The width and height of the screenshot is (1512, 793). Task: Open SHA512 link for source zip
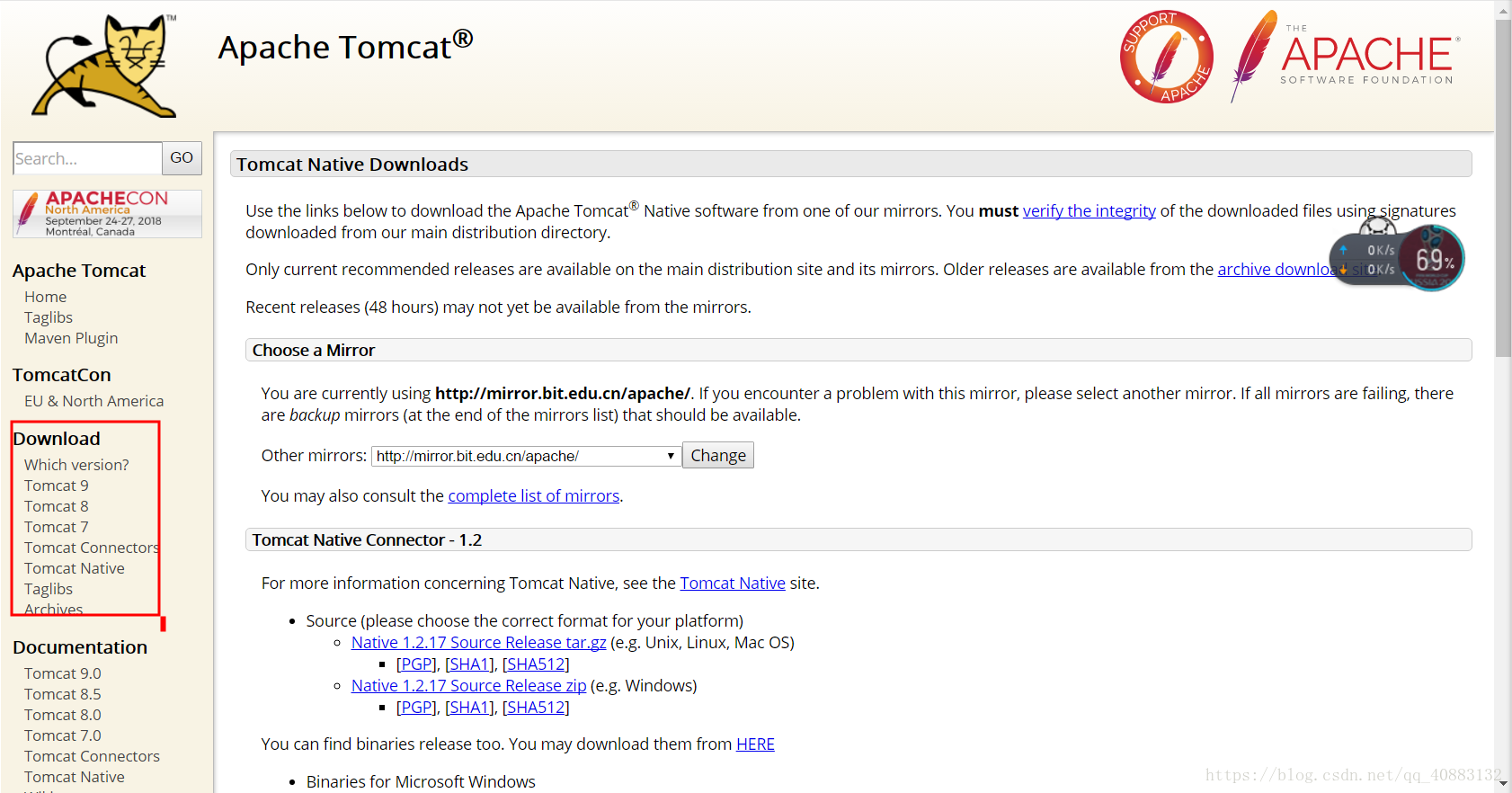click(536, 708)
